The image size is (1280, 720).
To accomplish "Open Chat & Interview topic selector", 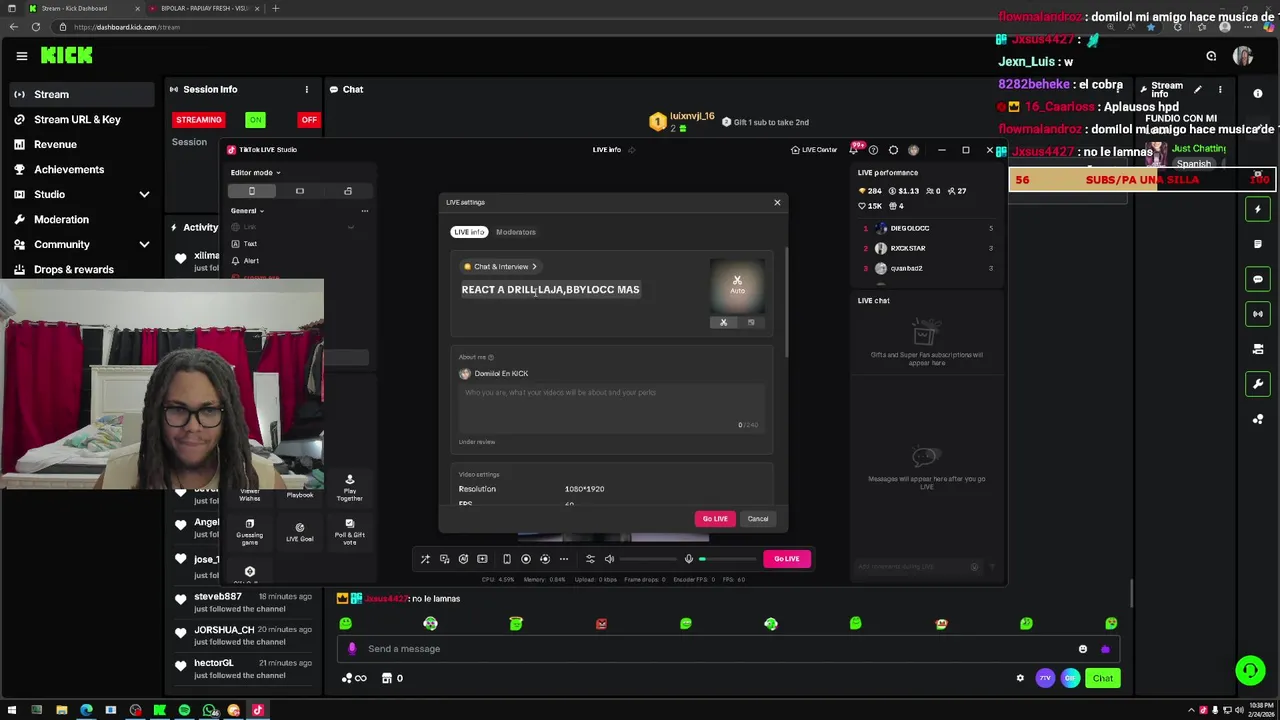I will 500,267.
